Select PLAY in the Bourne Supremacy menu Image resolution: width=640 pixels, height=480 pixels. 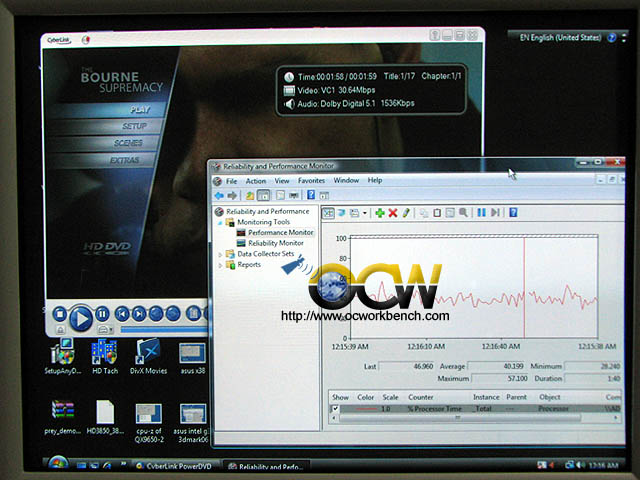click(x=140, y=109)
